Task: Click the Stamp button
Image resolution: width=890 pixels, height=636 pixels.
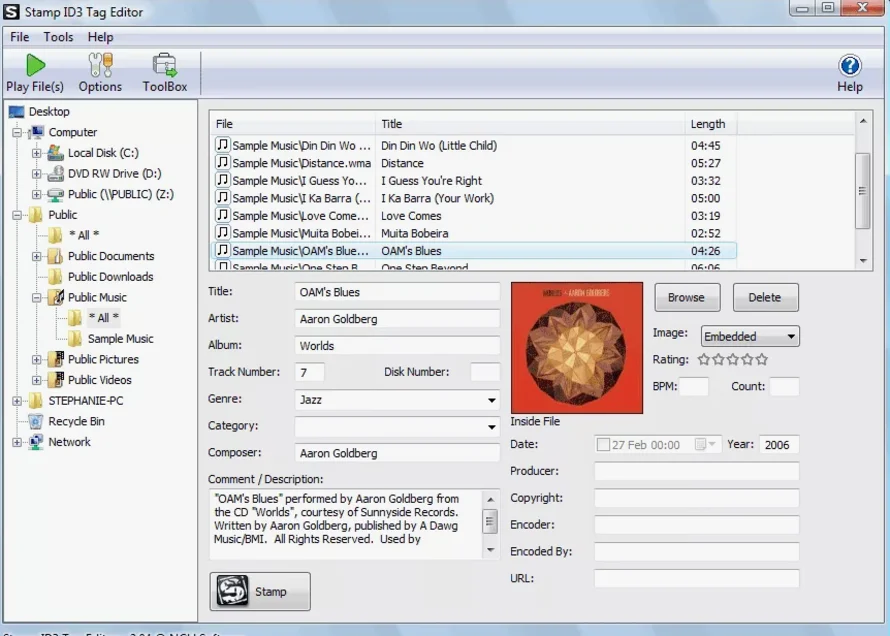Action: [260, 591]
